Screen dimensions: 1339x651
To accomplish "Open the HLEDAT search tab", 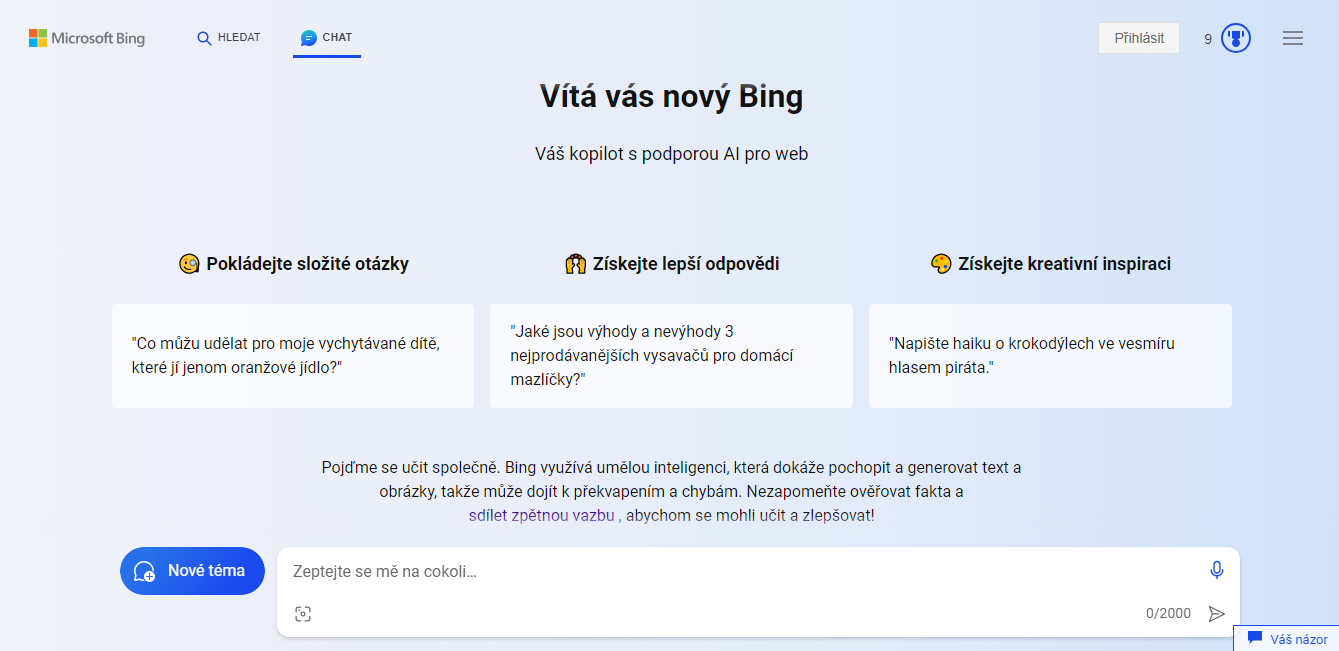I will (229, 38).
